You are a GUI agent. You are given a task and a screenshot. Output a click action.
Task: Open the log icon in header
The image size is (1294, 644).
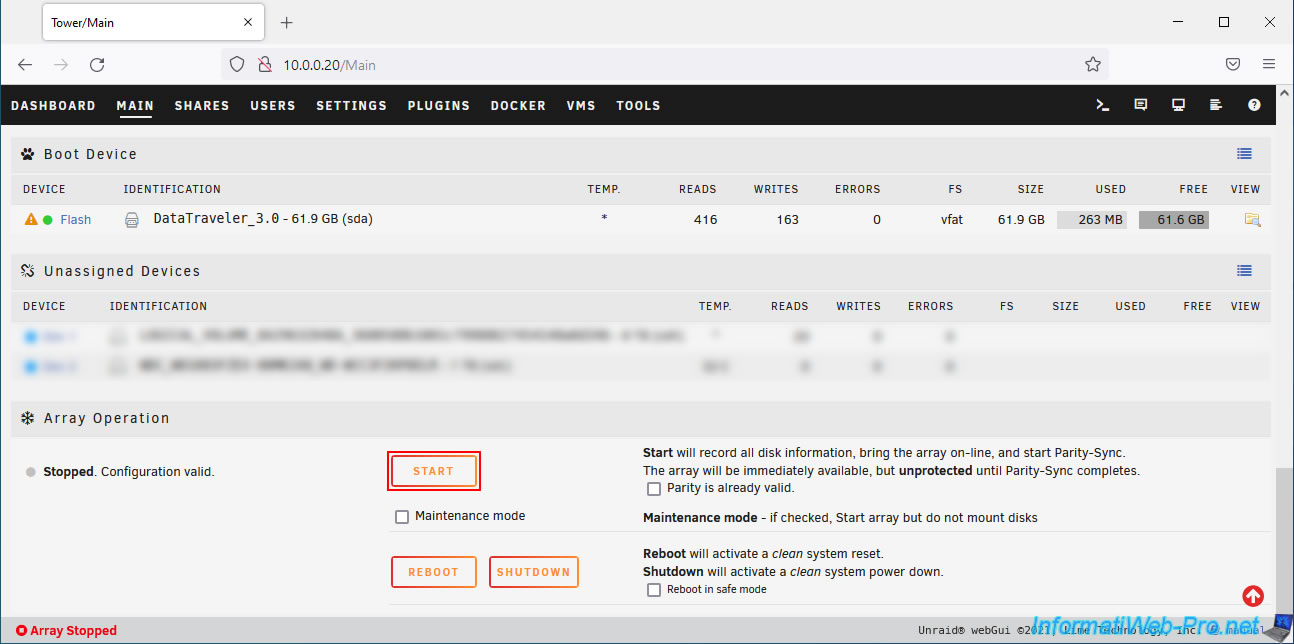pos(1216,105)
